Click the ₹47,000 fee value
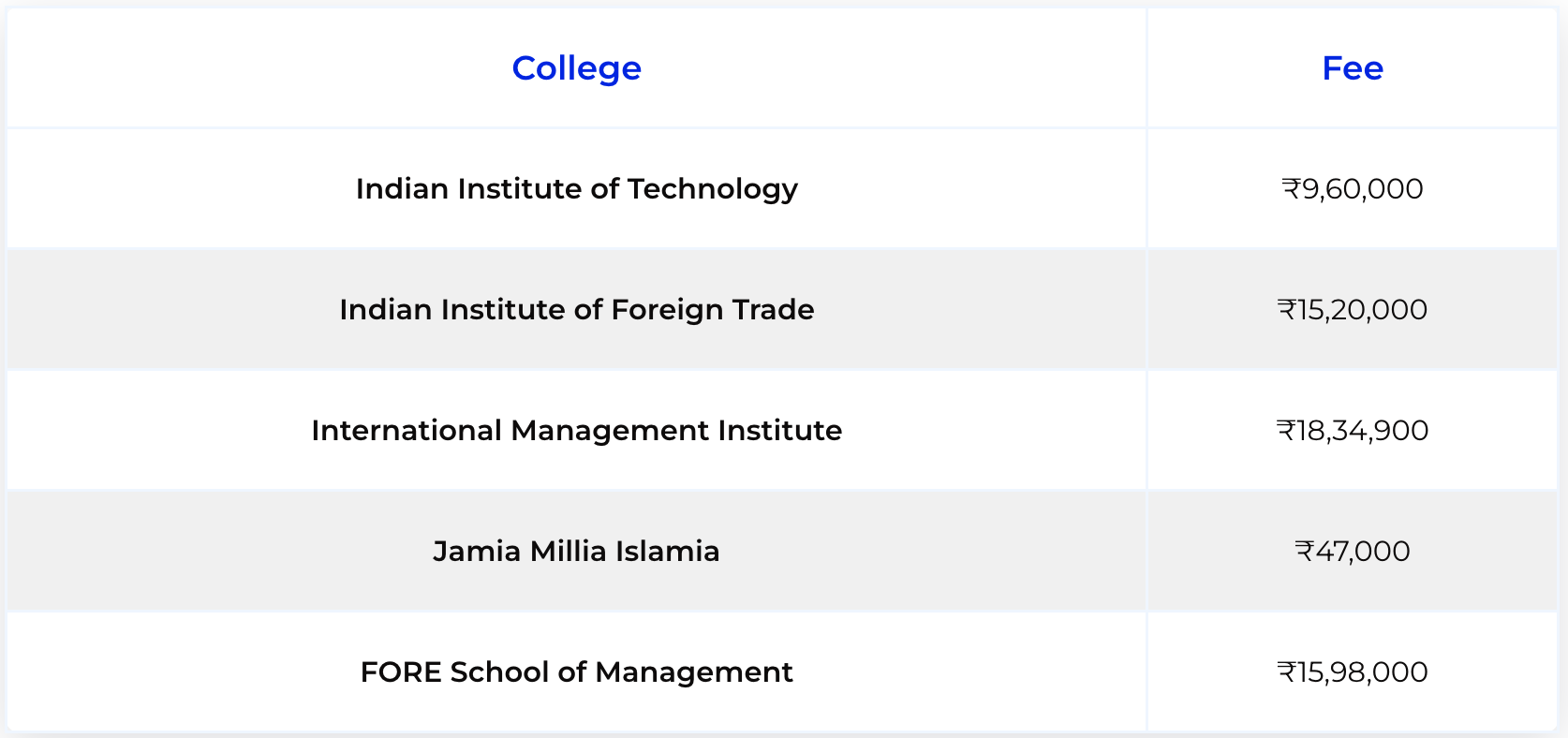 click(x=1353, y=552)
